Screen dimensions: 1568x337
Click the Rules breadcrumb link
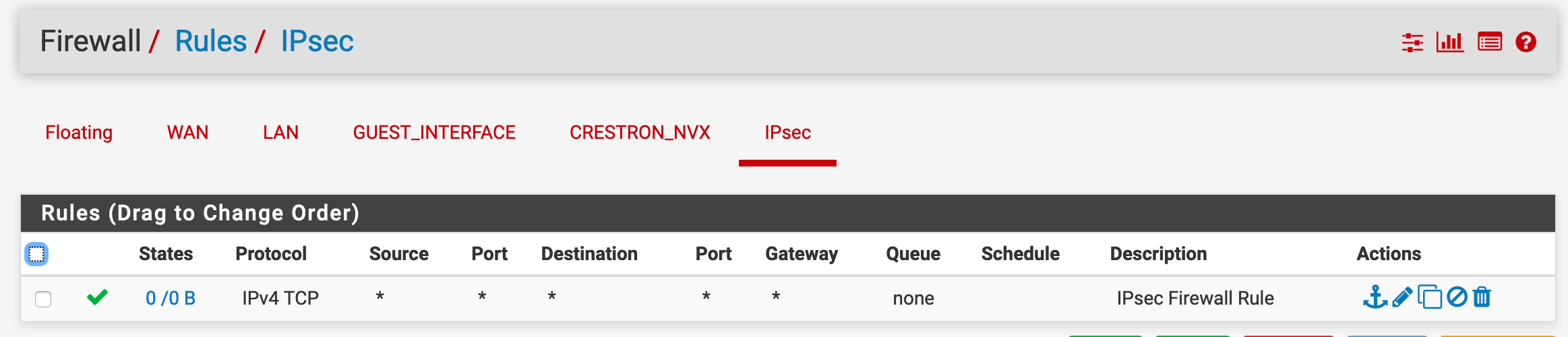(x=211, y=41)
